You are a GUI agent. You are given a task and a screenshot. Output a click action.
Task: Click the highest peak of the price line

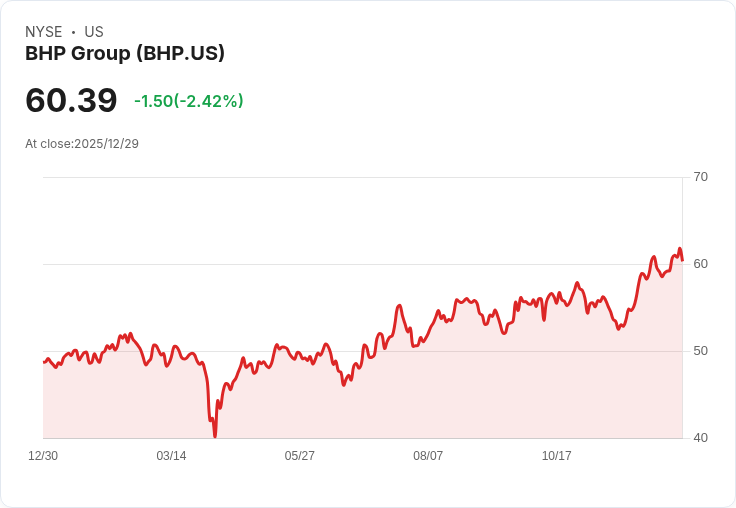(x=679, y=250)
